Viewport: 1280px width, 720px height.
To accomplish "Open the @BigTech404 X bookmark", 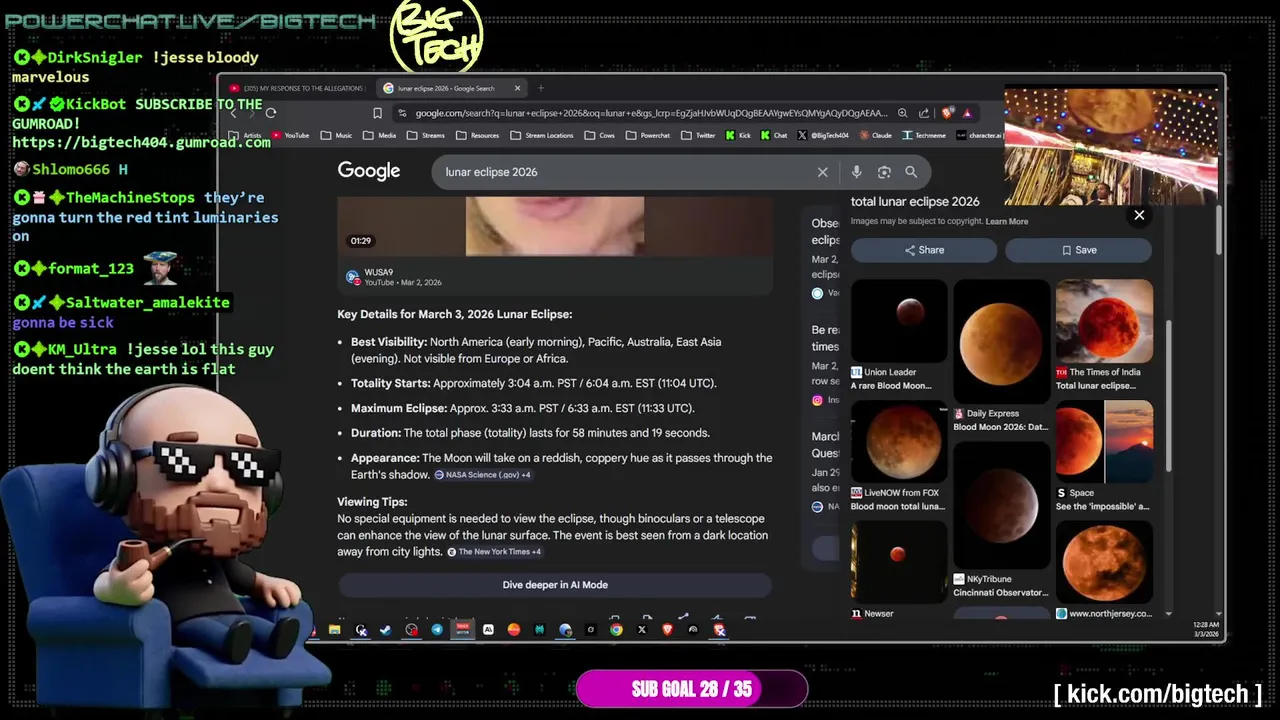I will pyautogui.click(x=823, y=135).
